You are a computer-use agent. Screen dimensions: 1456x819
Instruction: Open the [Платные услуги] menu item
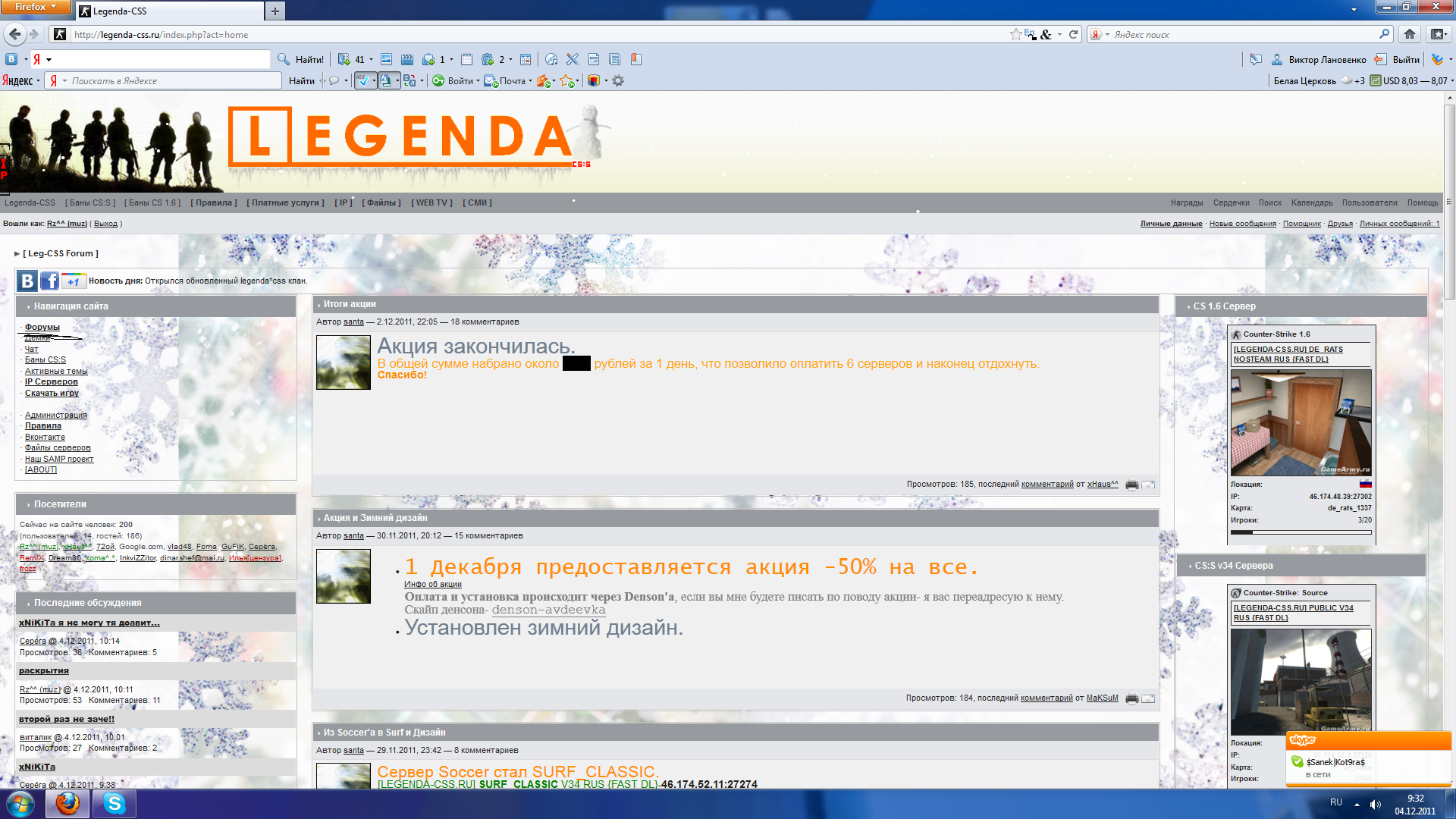[x=285, y=203]
